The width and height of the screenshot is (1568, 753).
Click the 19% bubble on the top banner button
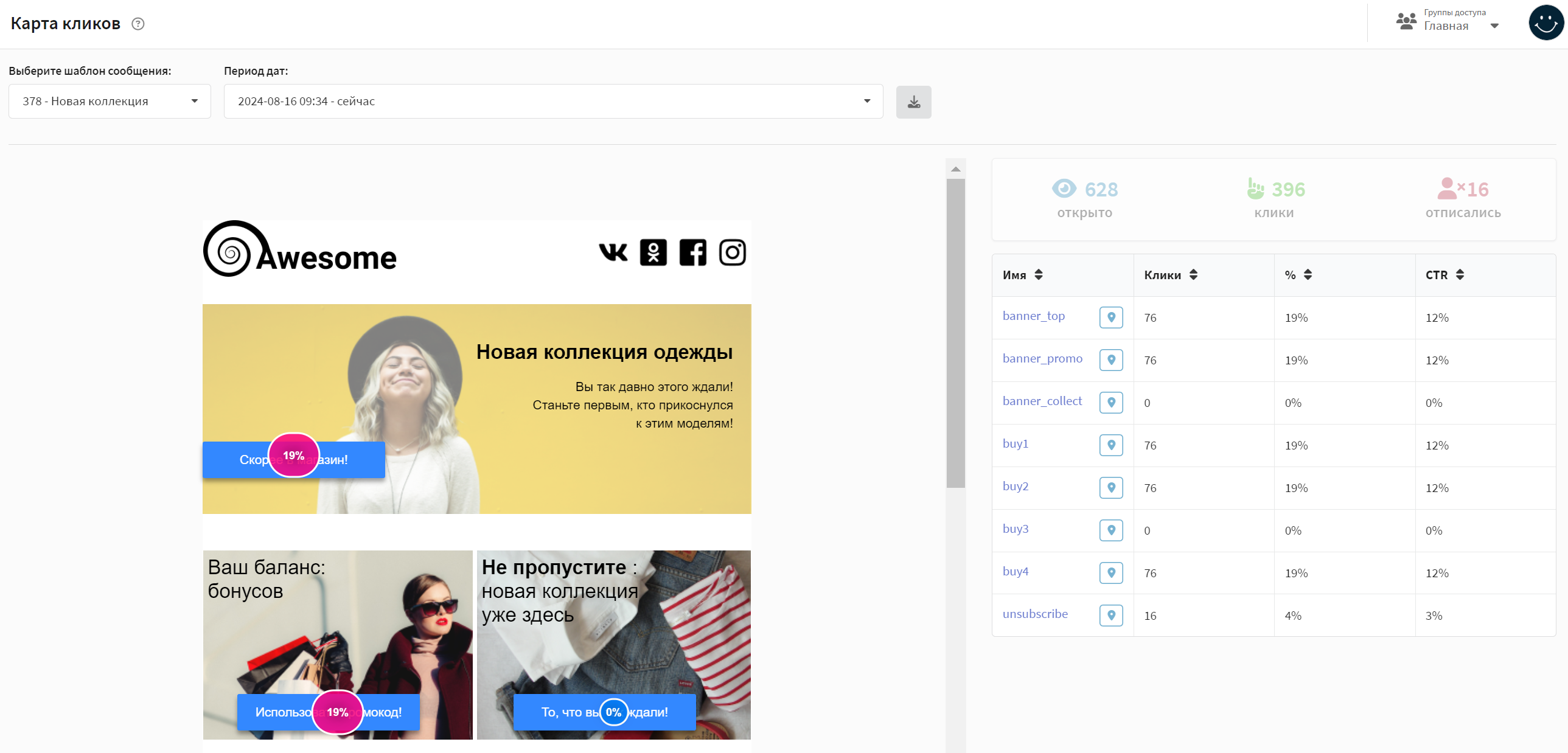[x=293, y=455]
